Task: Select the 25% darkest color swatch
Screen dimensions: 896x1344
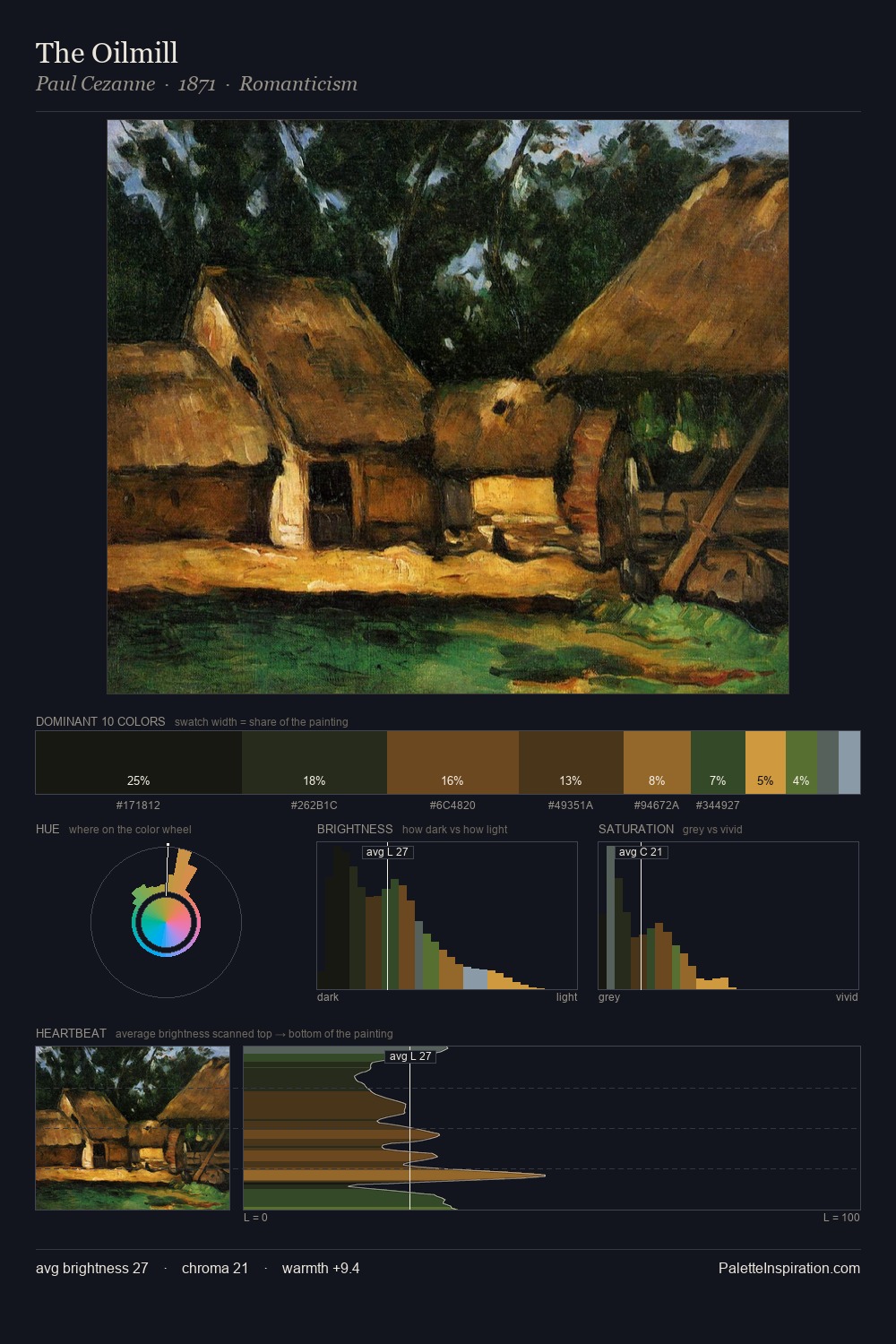Action: click(139, 762)
